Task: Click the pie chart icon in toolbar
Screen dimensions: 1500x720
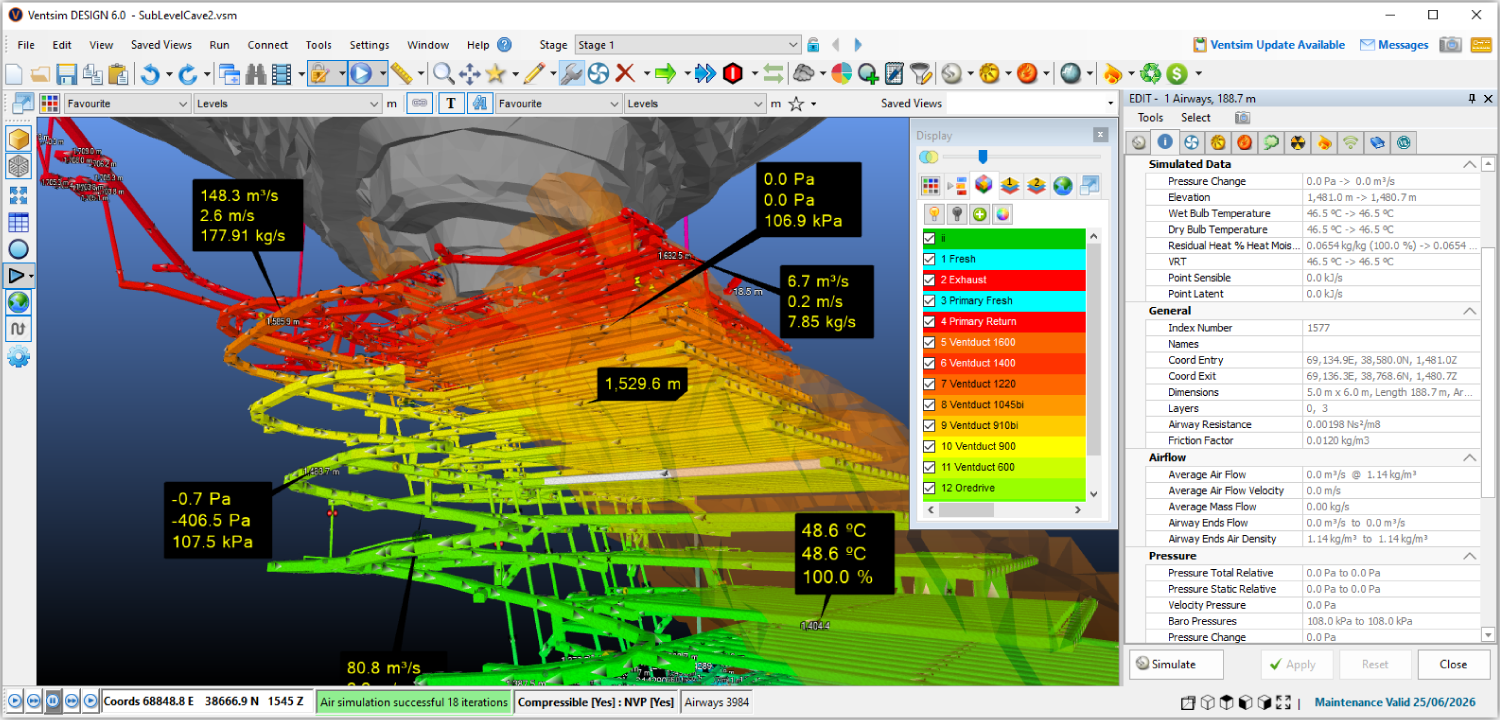Action: pos(841,74)
